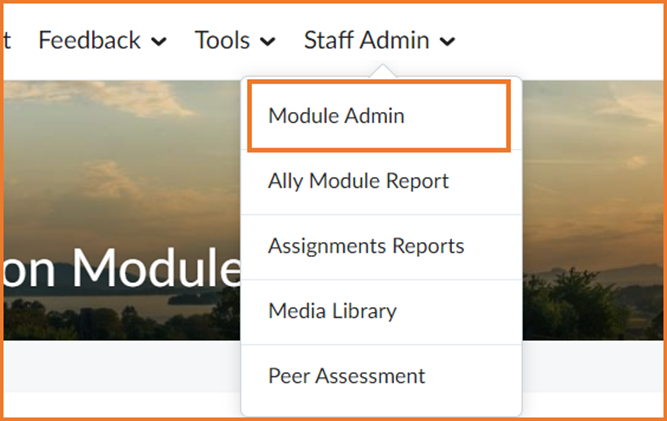Image resolution: width=667 pixels, height=421 pixels.
Task: Select Module Admin from dropdown
Action: [379, 116]
